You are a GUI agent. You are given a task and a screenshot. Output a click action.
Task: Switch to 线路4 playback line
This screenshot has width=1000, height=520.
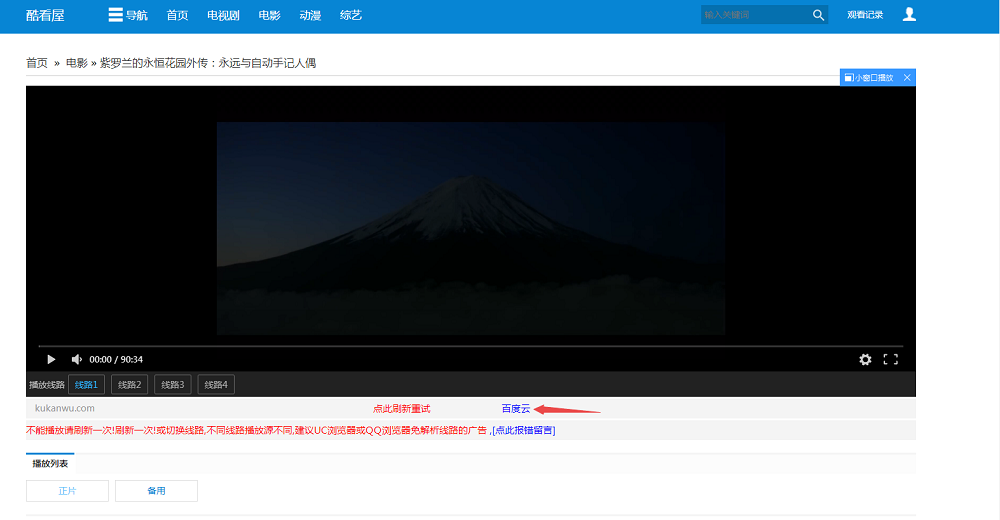click(x=216, y=385)
